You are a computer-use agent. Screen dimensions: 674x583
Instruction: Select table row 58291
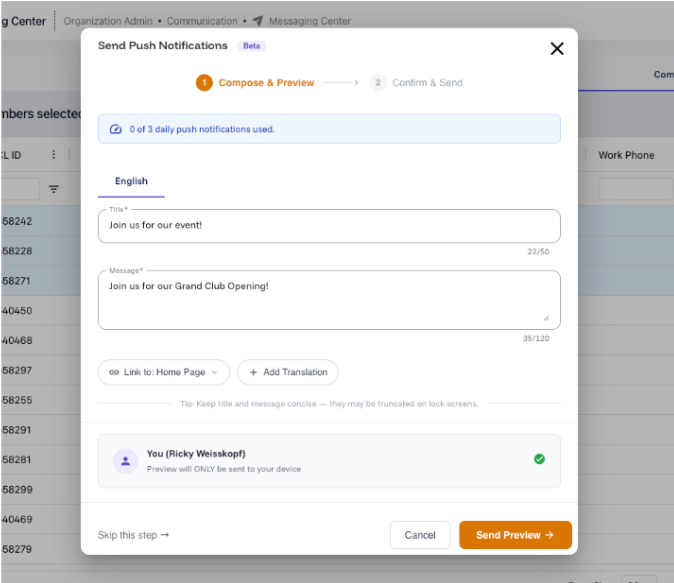(40, 430)
